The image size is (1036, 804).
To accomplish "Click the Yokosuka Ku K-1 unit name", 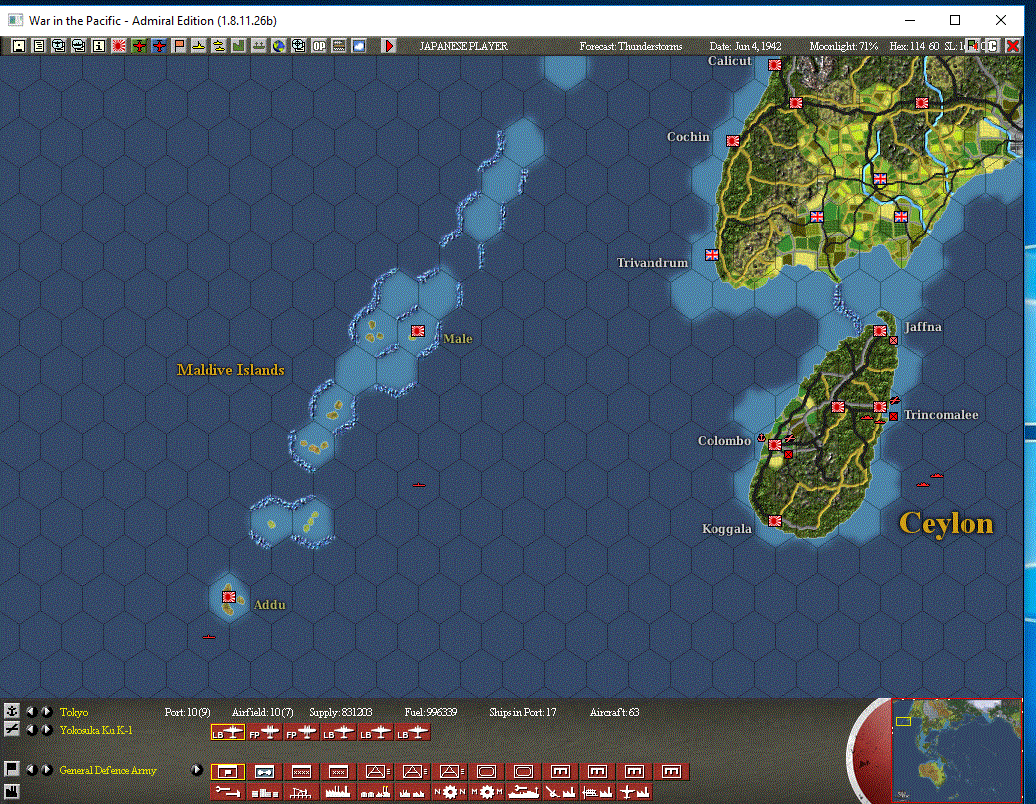I will (96, 730).
